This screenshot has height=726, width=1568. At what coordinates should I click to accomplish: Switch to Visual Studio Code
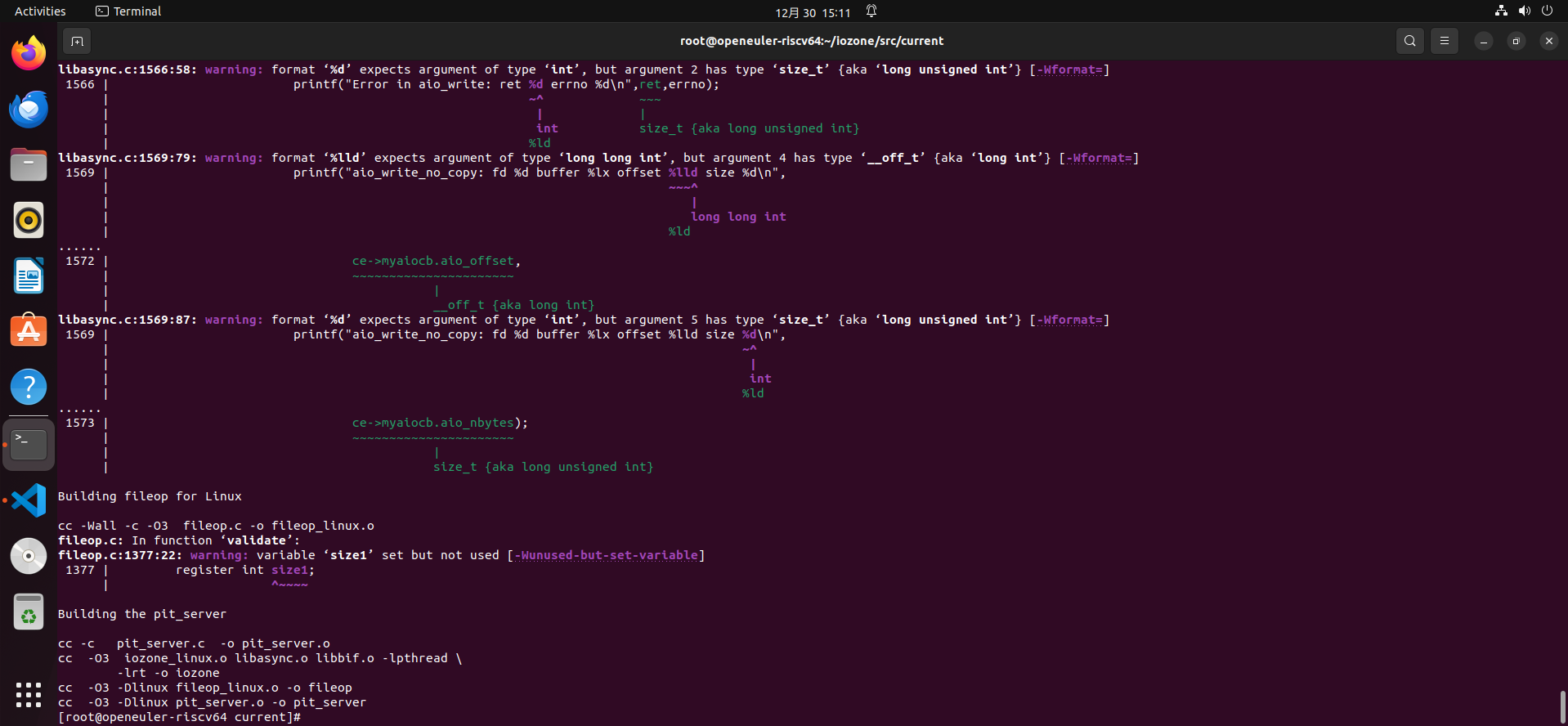[x=29, y=500]
